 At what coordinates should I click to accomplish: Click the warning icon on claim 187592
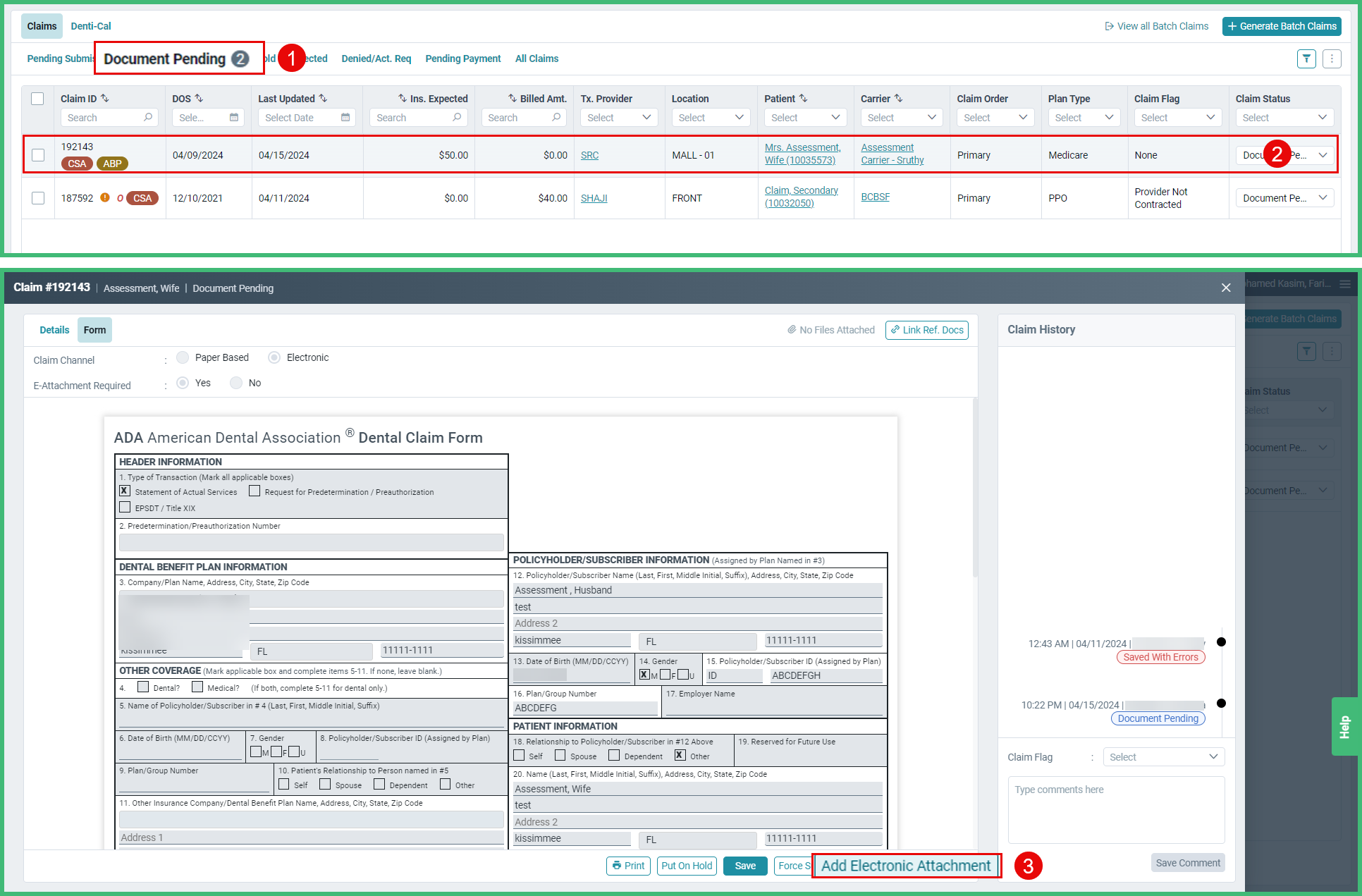(x=104, y=197)
